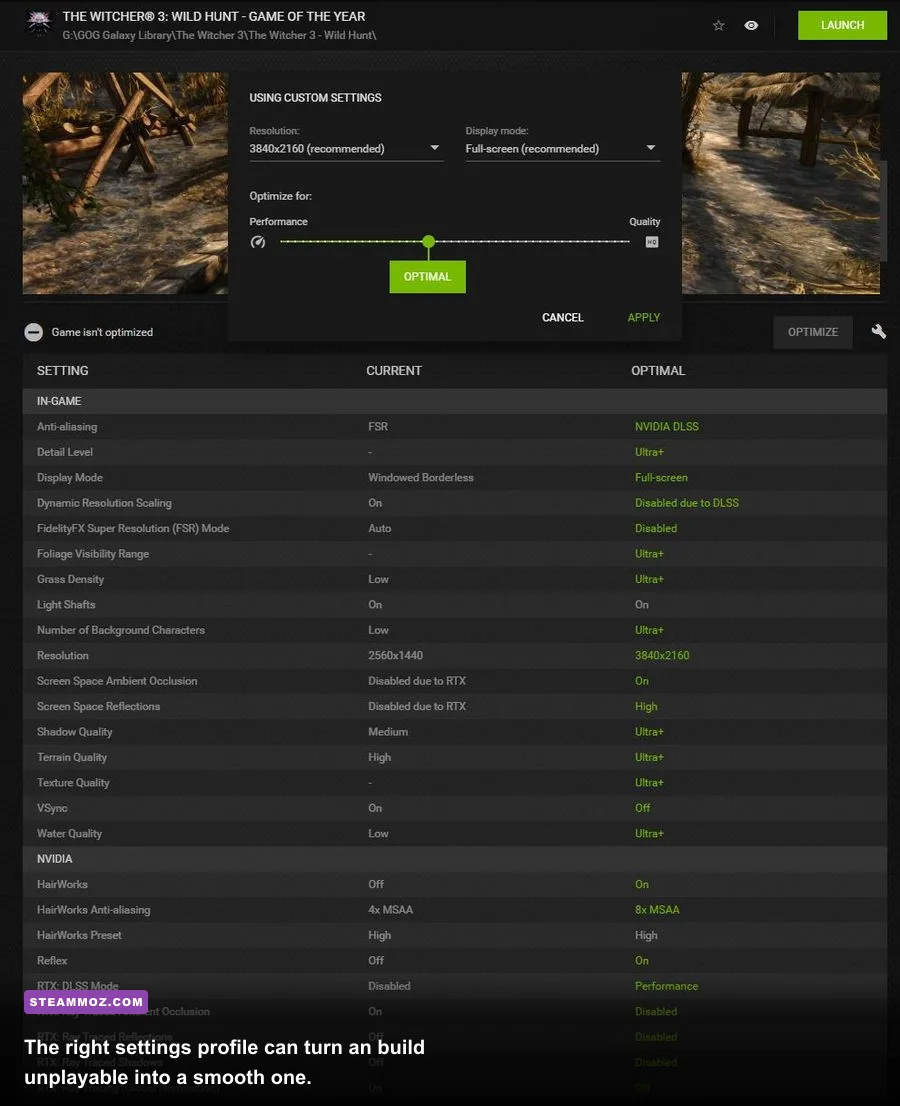Click the 'Game isn't optimized' status text
This screenshot has height=1106, width=900.
(102, 332)
